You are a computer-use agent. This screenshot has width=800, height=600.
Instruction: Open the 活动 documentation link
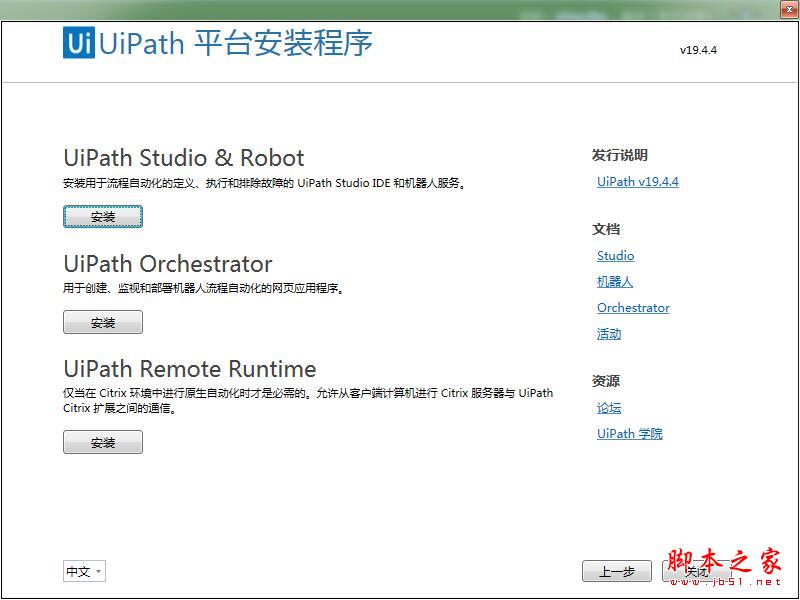pyautogui.click(x=609, y=334)
